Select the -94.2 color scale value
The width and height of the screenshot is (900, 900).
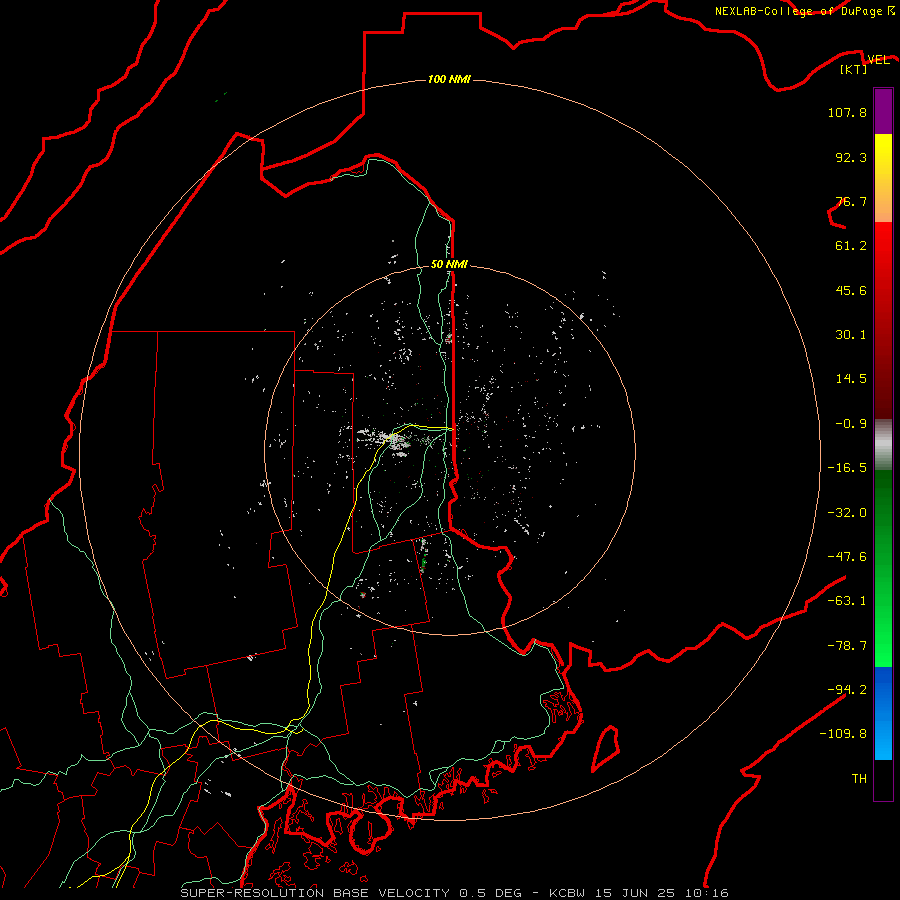[847, 690]
